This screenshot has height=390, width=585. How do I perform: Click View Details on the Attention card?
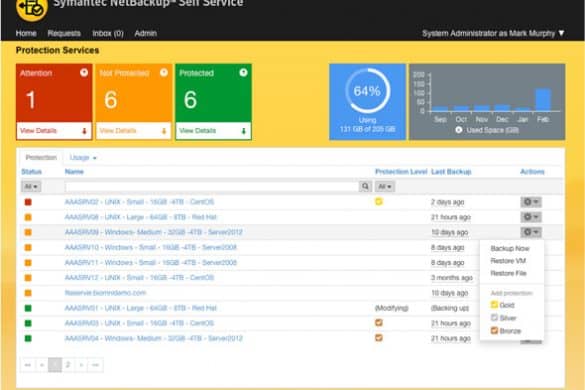(54, 131)
